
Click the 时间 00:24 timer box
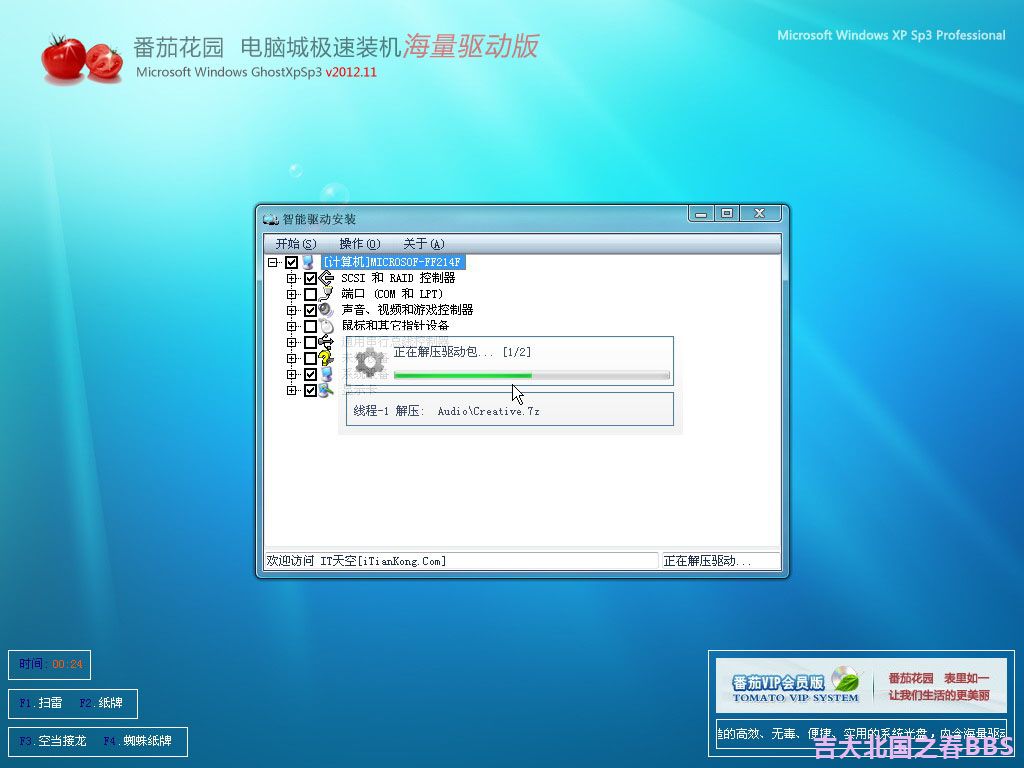(50, 665)
